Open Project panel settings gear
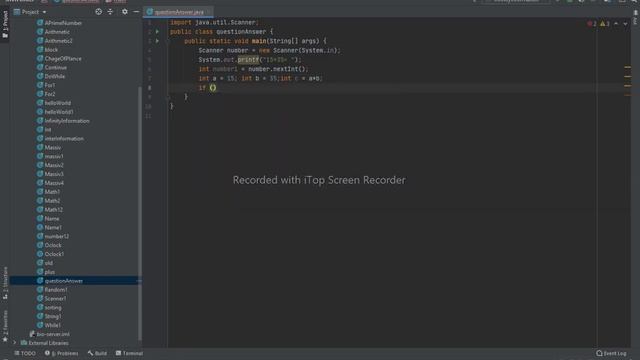This screenshot has height=360, width=640. click(x=124, y=12)
